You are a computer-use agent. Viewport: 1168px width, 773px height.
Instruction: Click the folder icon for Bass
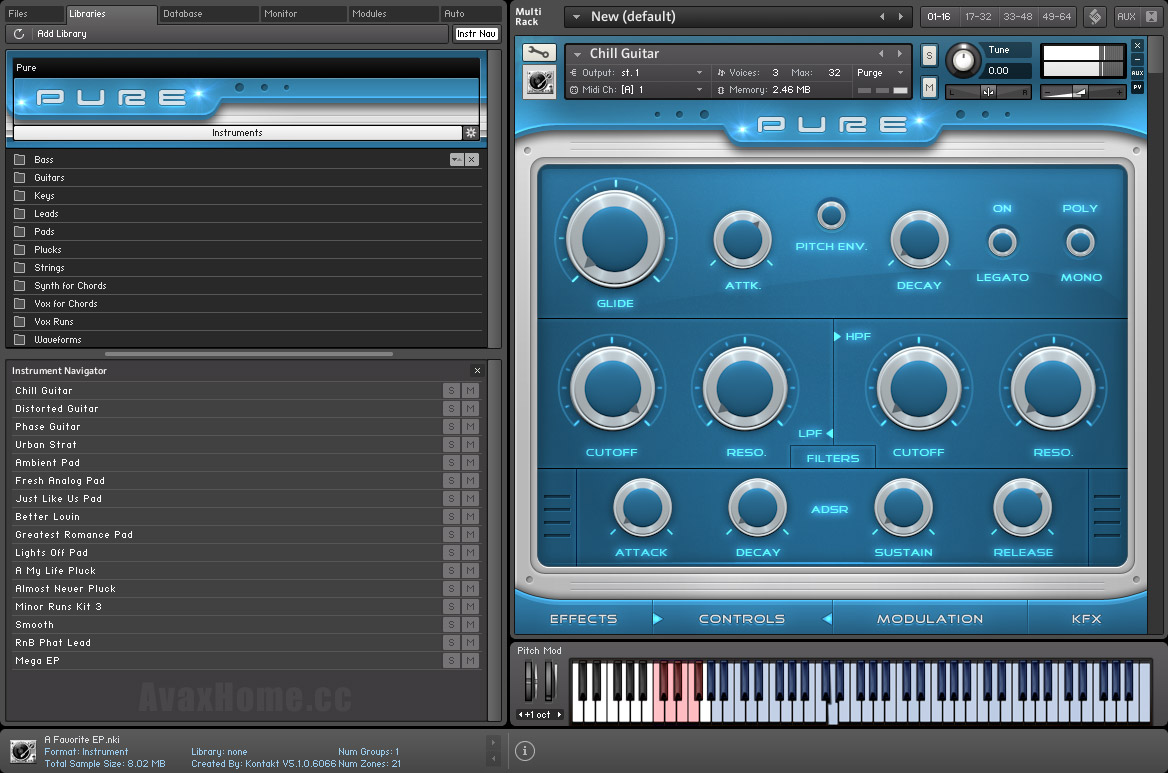pyautogui.click(x=20, y=159)
